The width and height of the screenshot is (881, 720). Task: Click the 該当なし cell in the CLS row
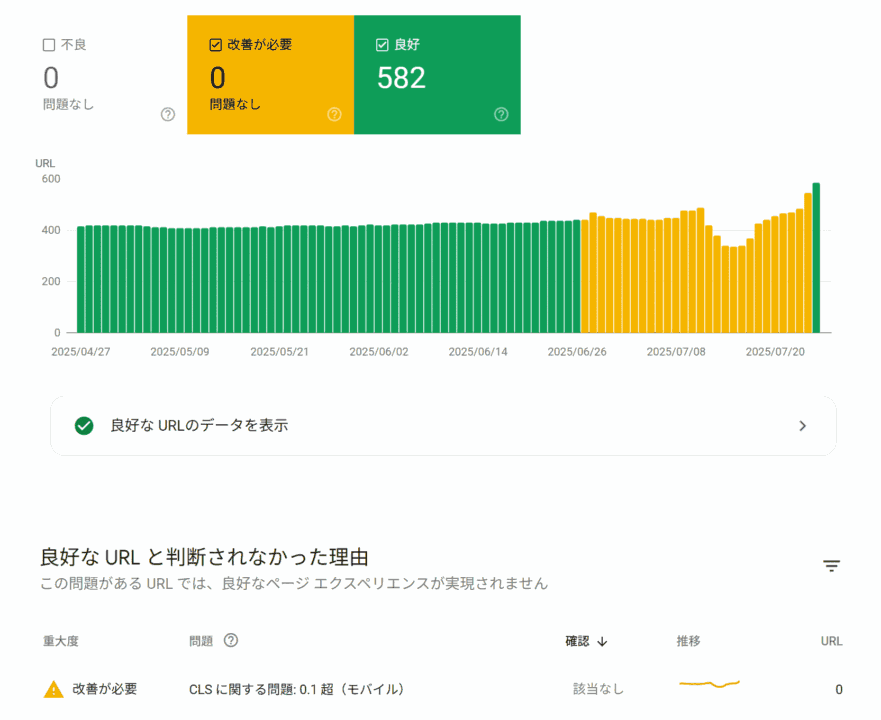pyautogui.click(x=598, y=689)
